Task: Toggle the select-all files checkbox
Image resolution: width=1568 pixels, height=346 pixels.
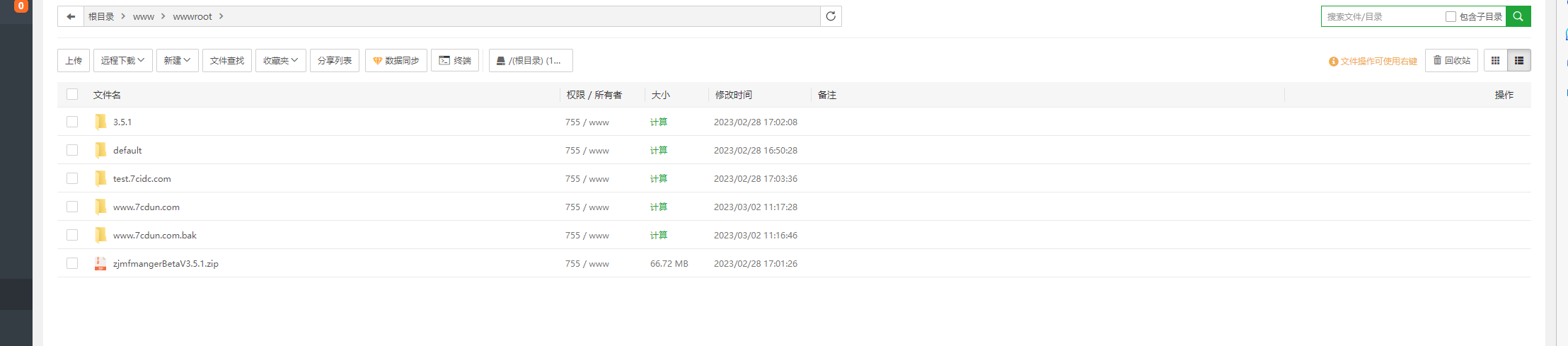Action: (x=72, y=94)
